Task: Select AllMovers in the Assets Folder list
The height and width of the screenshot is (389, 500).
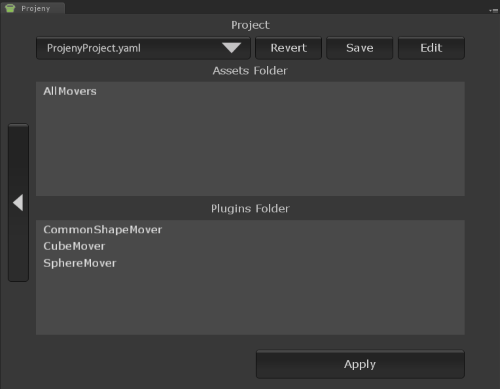Action: 70,91
